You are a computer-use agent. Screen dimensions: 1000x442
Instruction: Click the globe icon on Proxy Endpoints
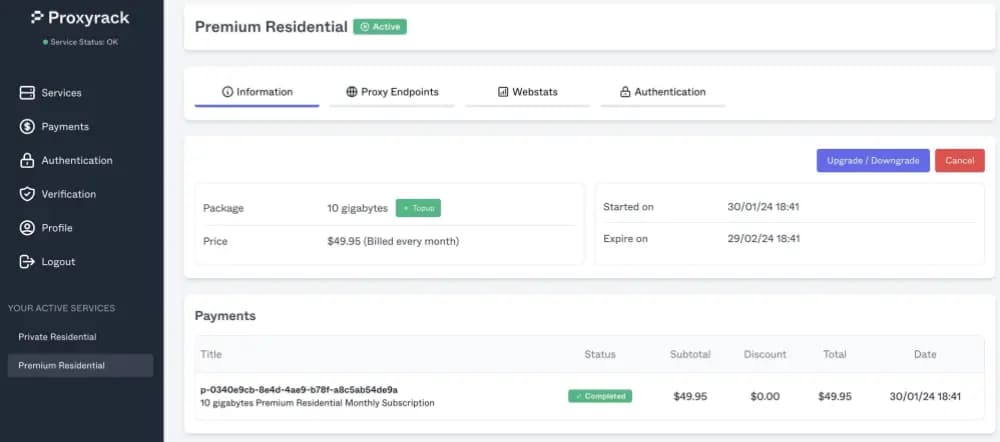tap(352, 92)
